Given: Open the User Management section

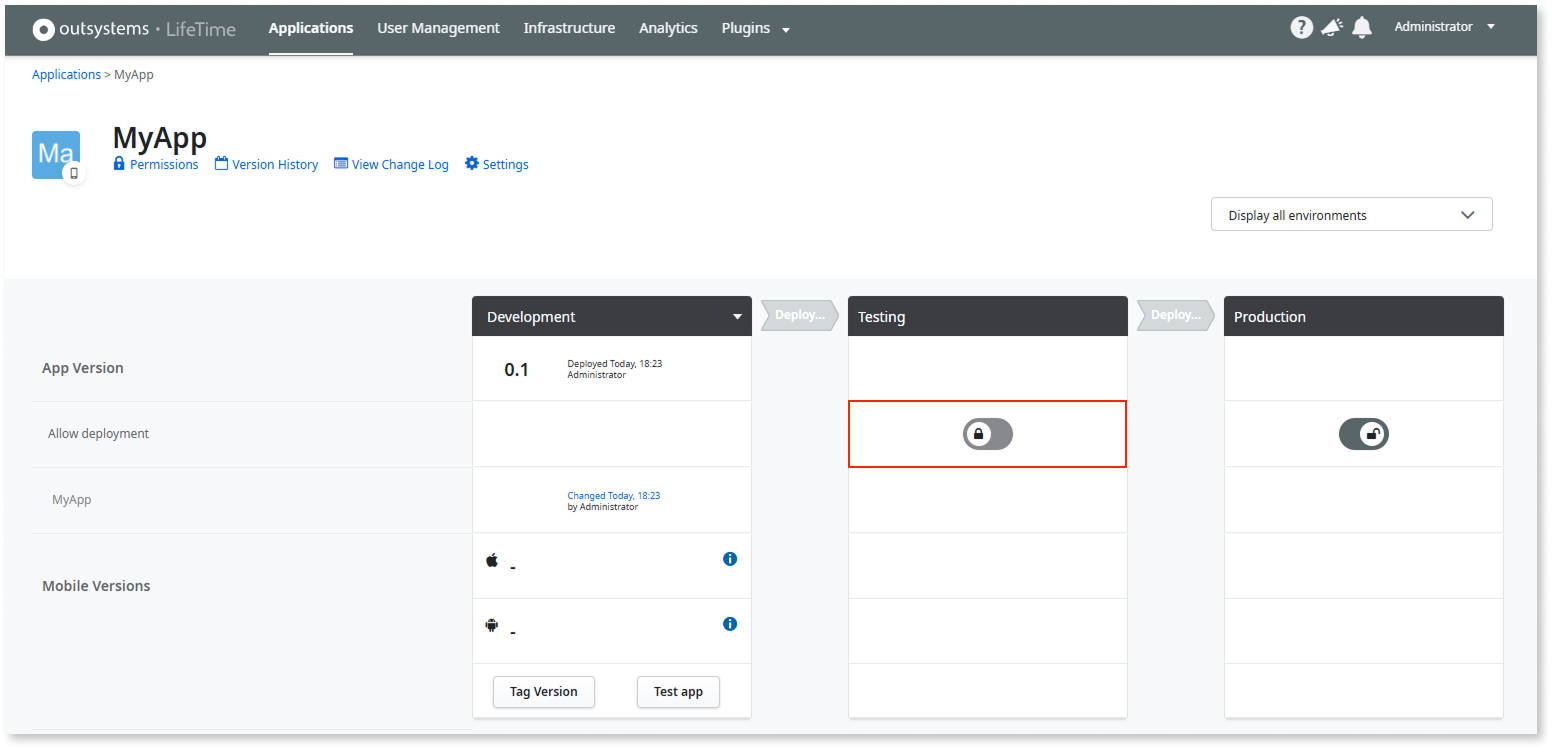Looking at the screenshot, I should coord(438,28).
